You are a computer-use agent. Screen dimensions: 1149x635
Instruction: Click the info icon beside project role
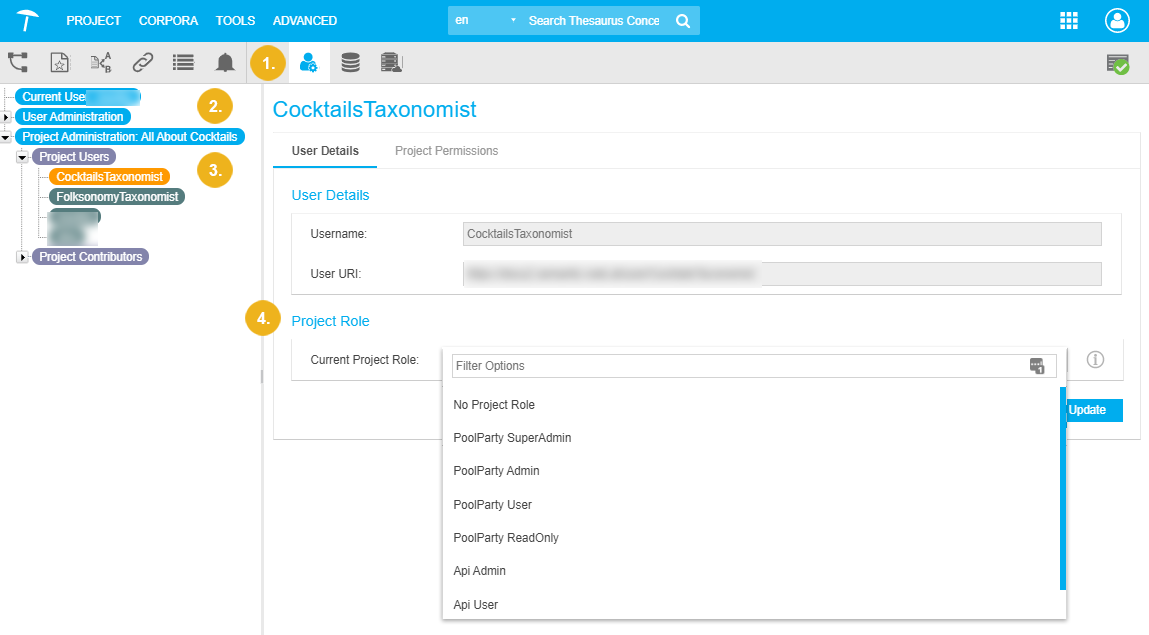click(x=1095, y=359)
